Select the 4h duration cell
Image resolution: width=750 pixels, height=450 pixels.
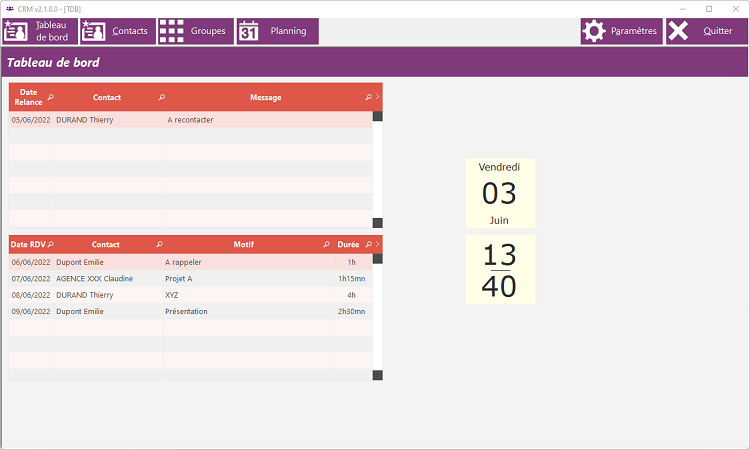coord(352,295)
